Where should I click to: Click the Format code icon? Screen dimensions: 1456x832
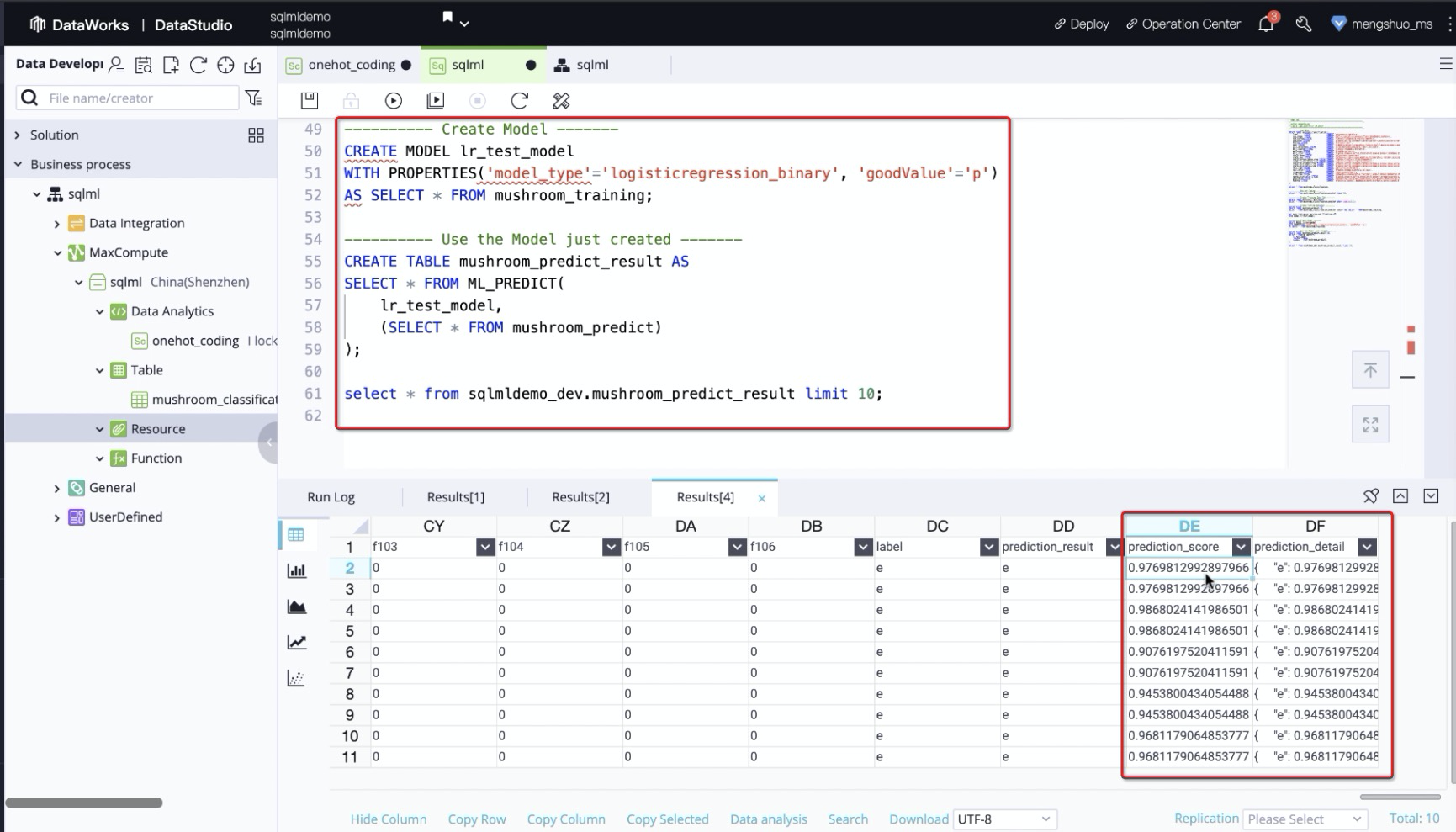pos(561,101)
